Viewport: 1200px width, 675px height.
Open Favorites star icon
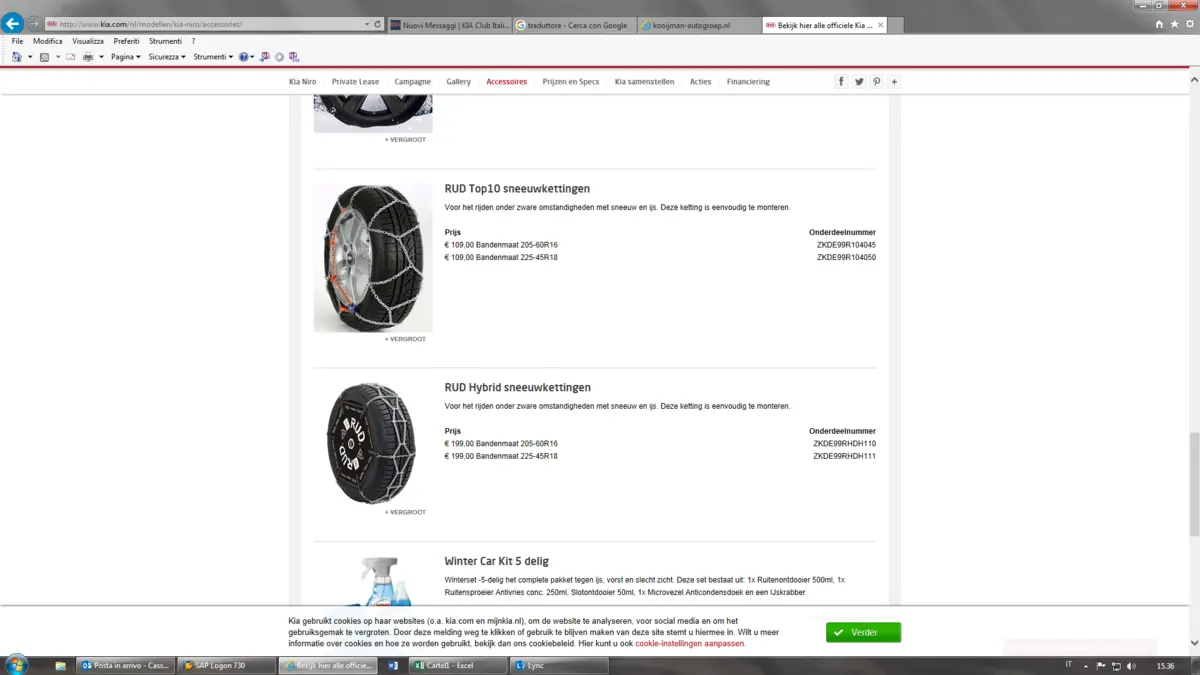click(x=1175, y=24)
